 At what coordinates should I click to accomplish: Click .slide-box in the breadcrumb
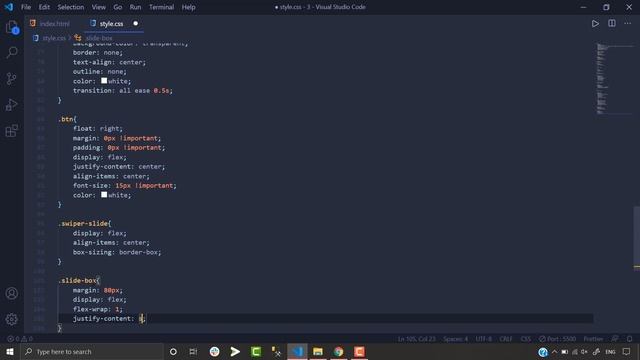click(x=99, y=38)
